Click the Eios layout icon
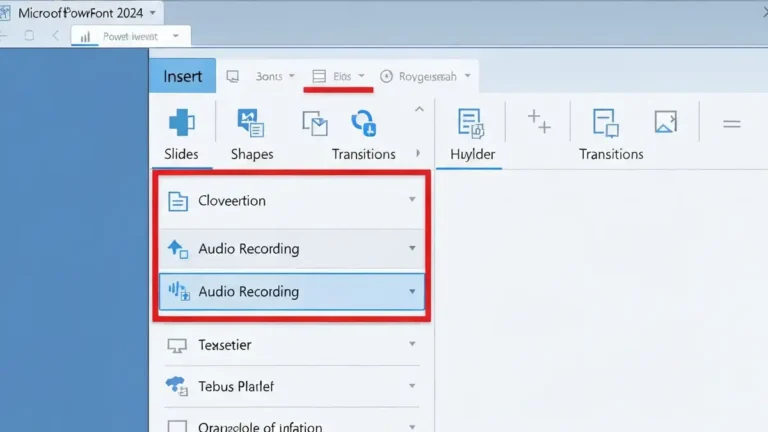This screenshot has width=768, height=432. (319, 76)
